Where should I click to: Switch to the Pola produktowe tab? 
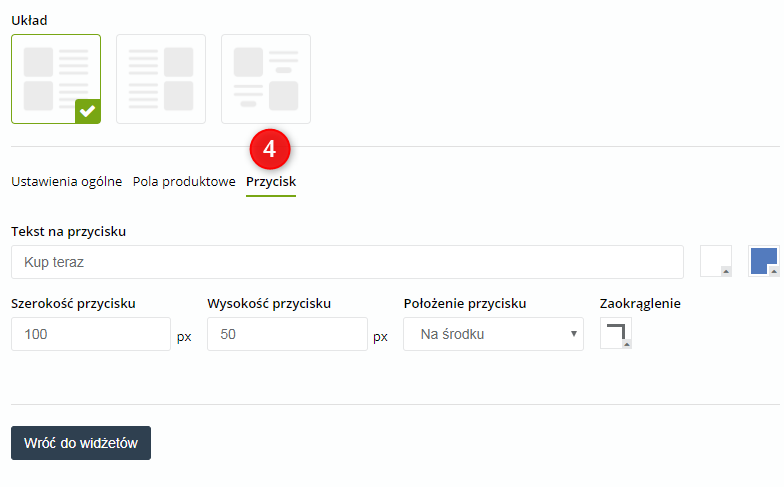[x=184, y=182]
